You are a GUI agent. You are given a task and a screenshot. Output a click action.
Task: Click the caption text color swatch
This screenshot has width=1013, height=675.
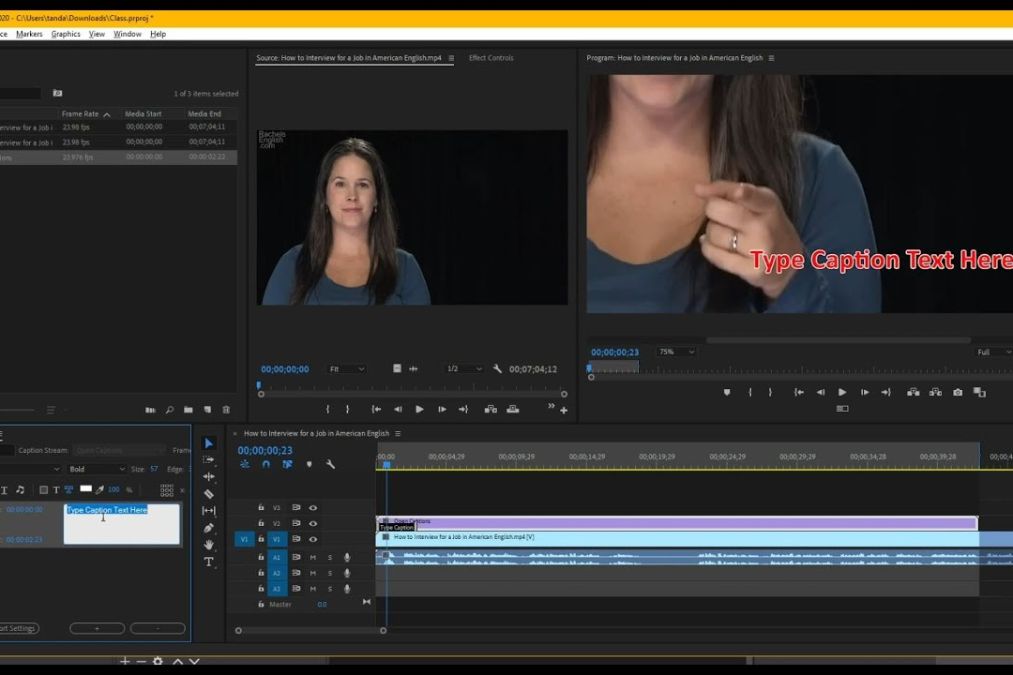click(x=86, y=489)
